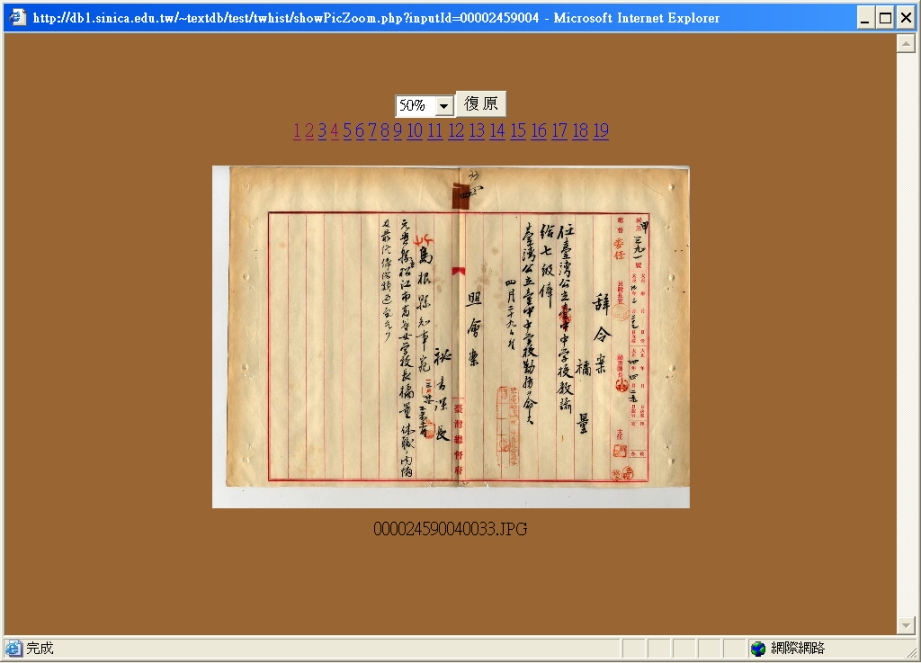This screenshot has width=921, height=663.
Task: Jump to page 10 link
Action: [414, 131]
